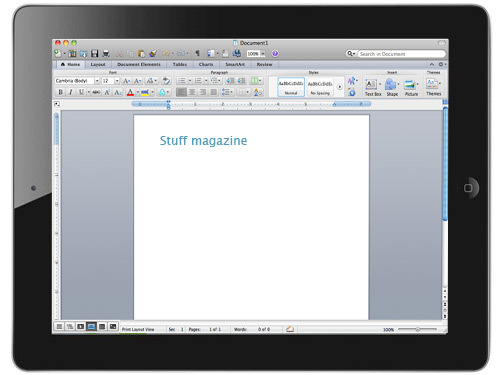Switch to the Review tab
The height and width of the screenshot is (375, 500).
point(264,64)
